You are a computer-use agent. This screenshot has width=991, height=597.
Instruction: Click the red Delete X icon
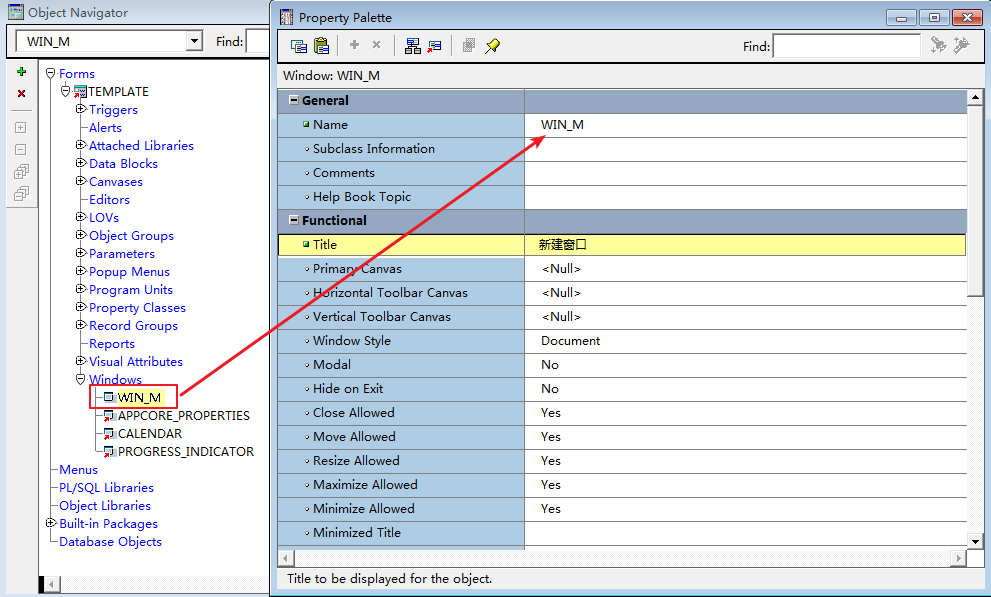[x=21, y=94]
